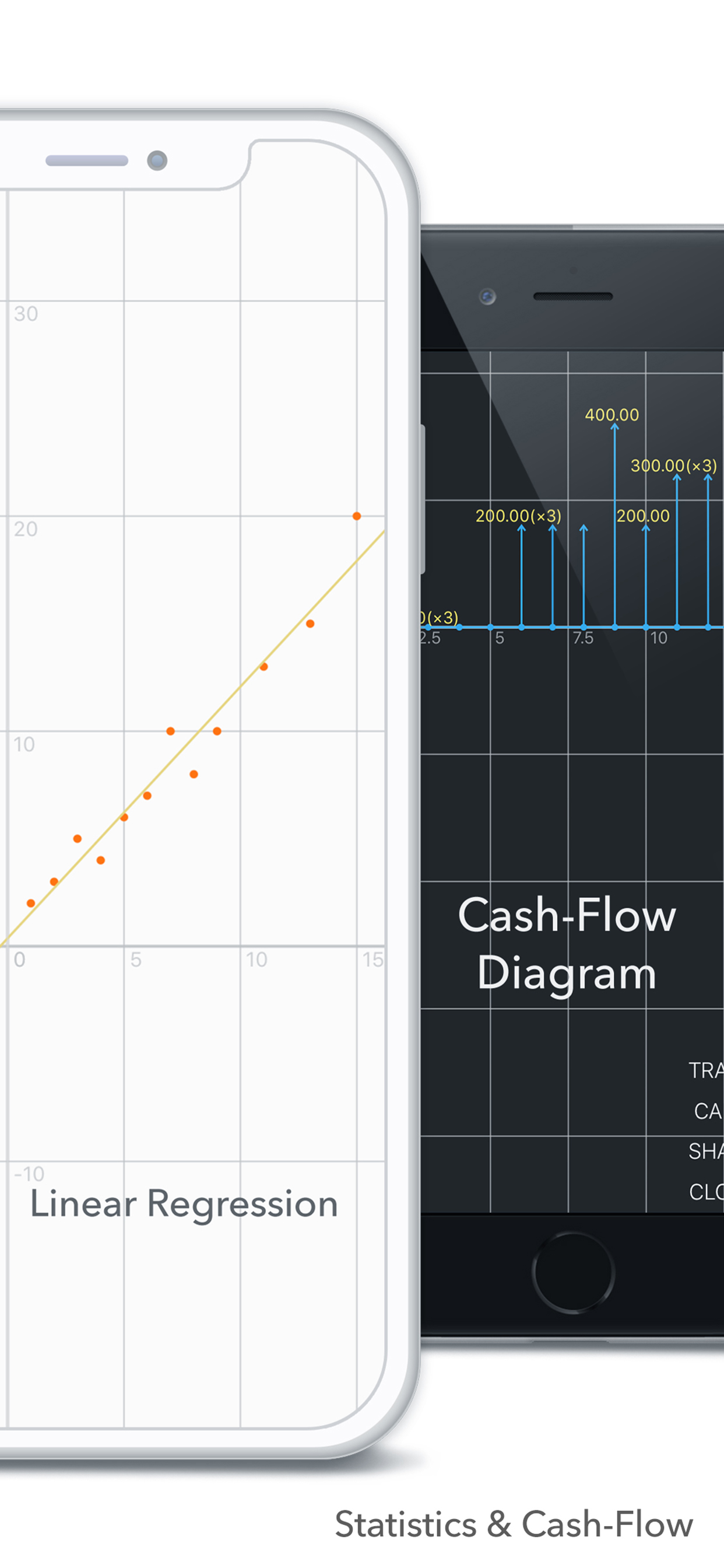724x1568 pixels.
Task: Tap the x-axis label 0 on regression chart
Action: click(x=19, y=960)
